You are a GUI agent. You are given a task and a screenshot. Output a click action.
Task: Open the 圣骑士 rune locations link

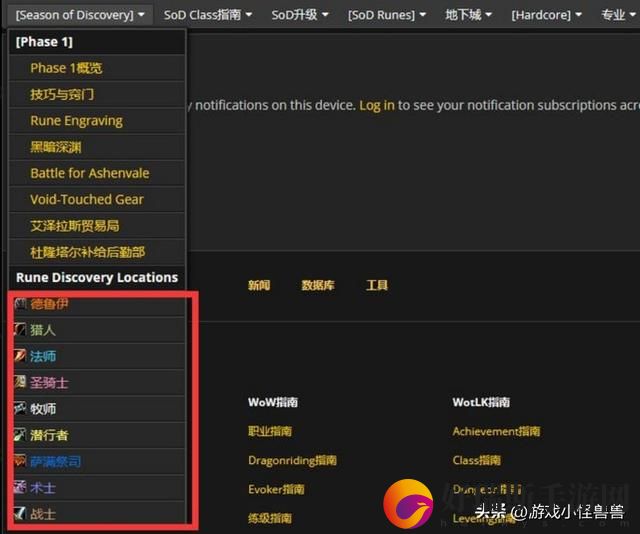(49, 383)
